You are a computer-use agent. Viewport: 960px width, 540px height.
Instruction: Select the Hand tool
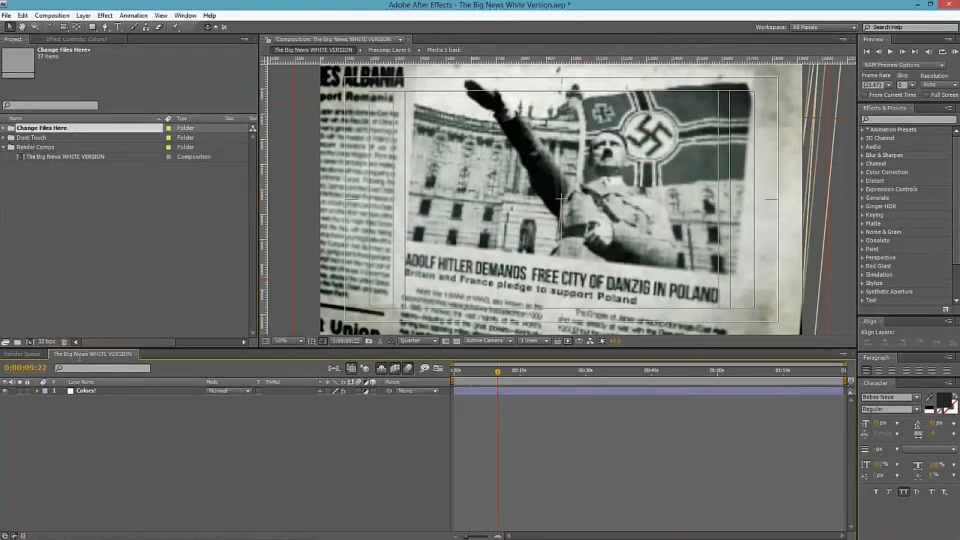(22, 27)
